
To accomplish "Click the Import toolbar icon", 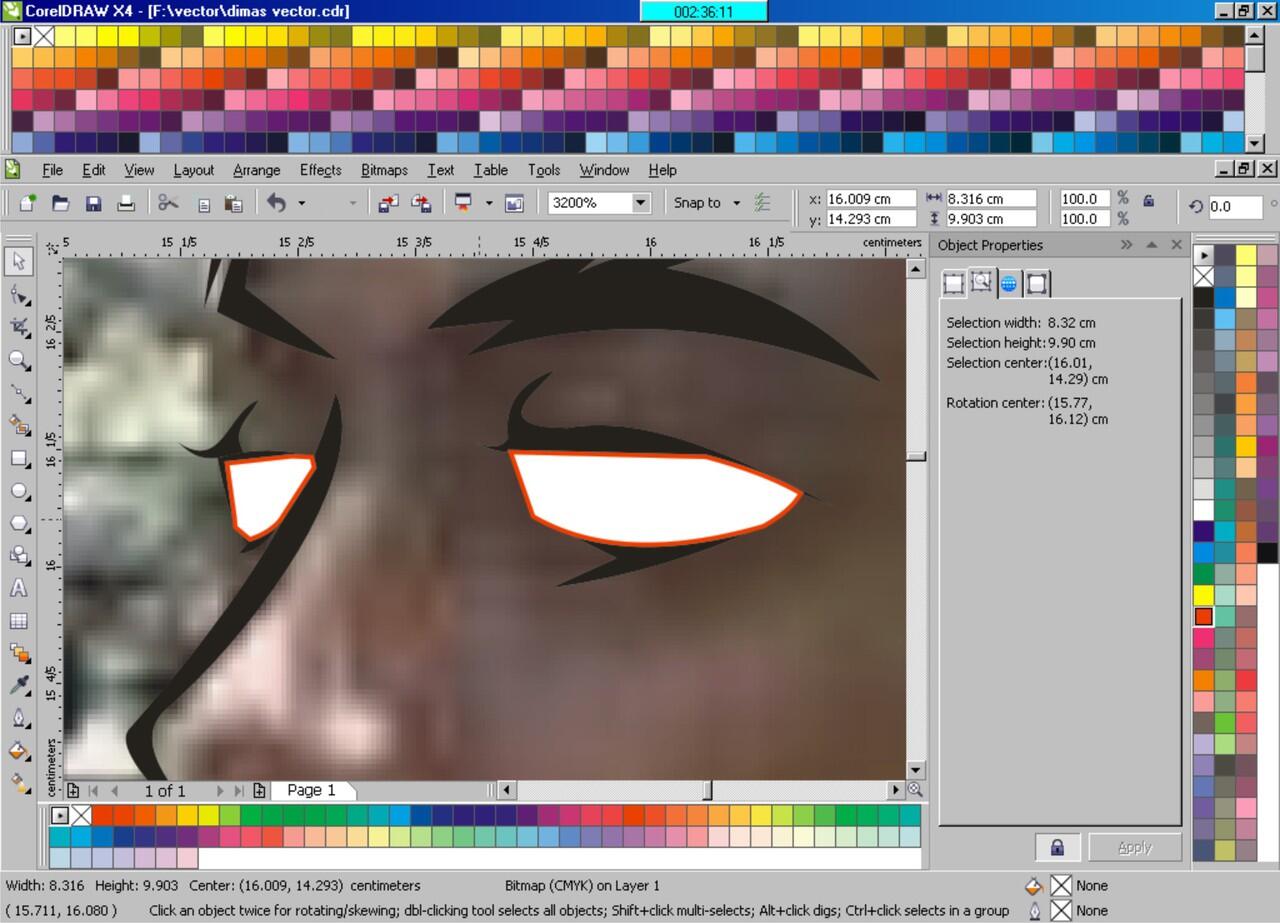I will 388,203.
